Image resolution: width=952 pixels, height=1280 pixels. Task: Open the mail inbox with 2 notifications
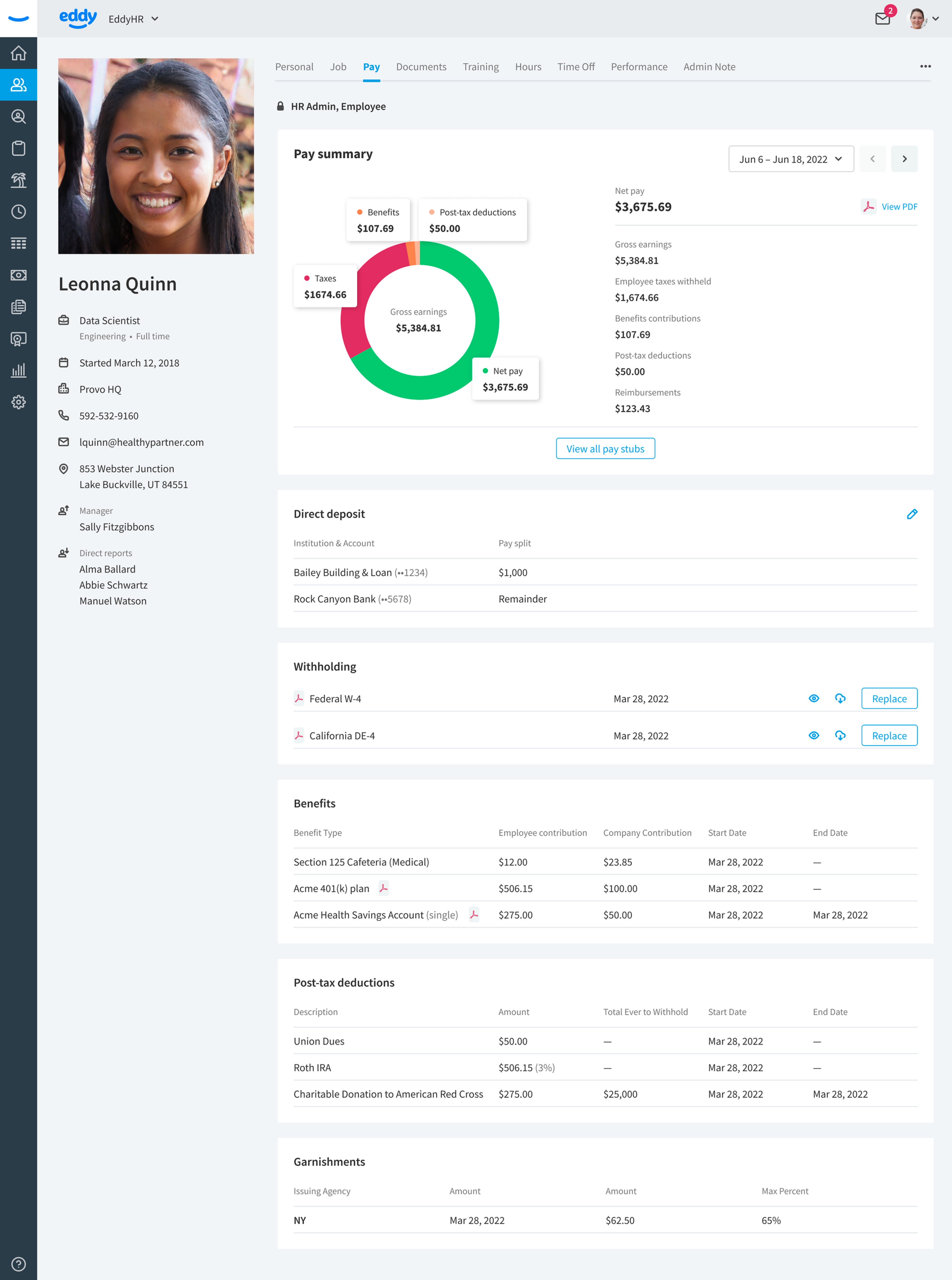pyautogui.click(x=883, y=18)
